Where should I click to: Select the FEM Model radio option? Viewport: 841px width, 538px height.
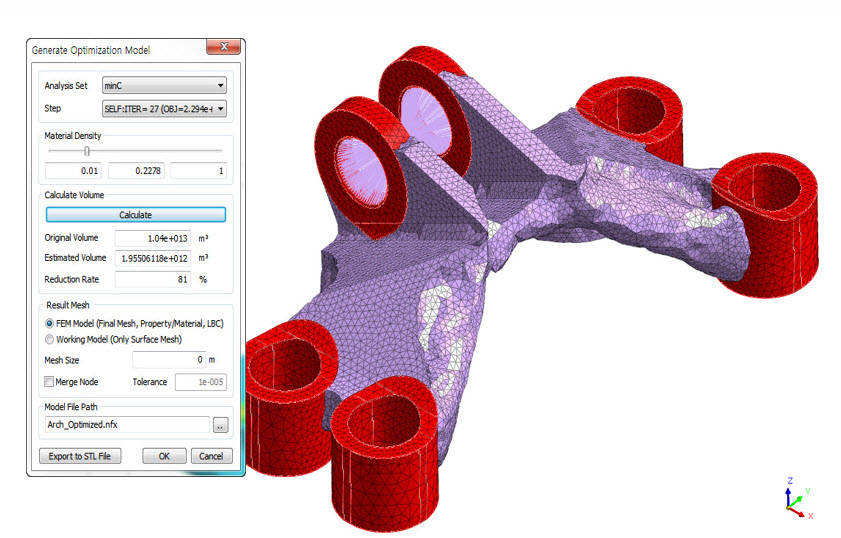50,324
